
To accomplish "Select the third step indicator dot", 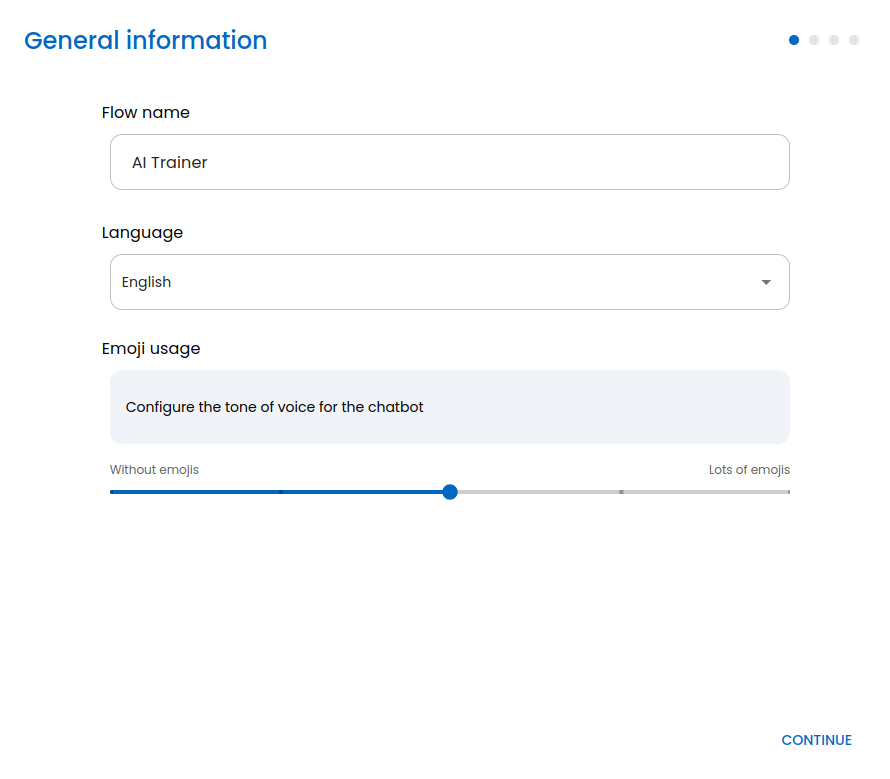I will tap(834, 40).
